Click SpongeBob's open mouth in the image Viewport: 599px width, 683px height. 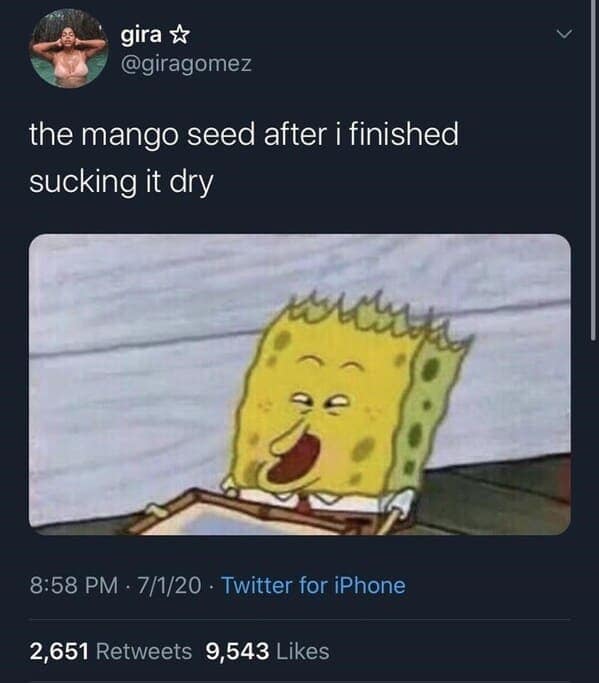click(295, 459)
